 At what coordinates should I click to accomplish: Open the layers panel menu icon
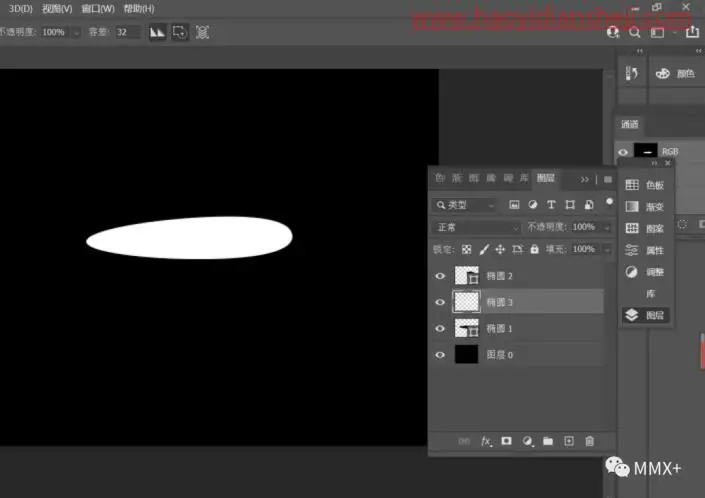click(x=608, y=179)
